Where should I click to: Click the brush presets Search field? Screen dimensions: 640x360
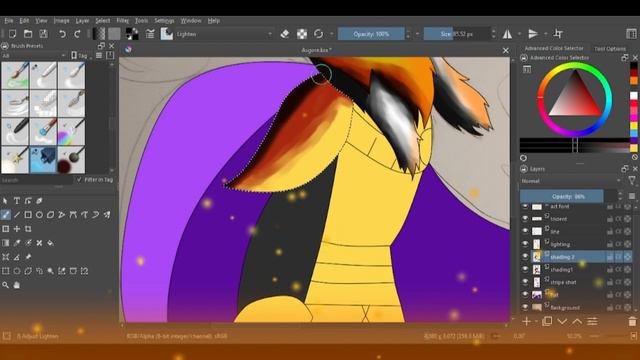click(x=38, y=180)
